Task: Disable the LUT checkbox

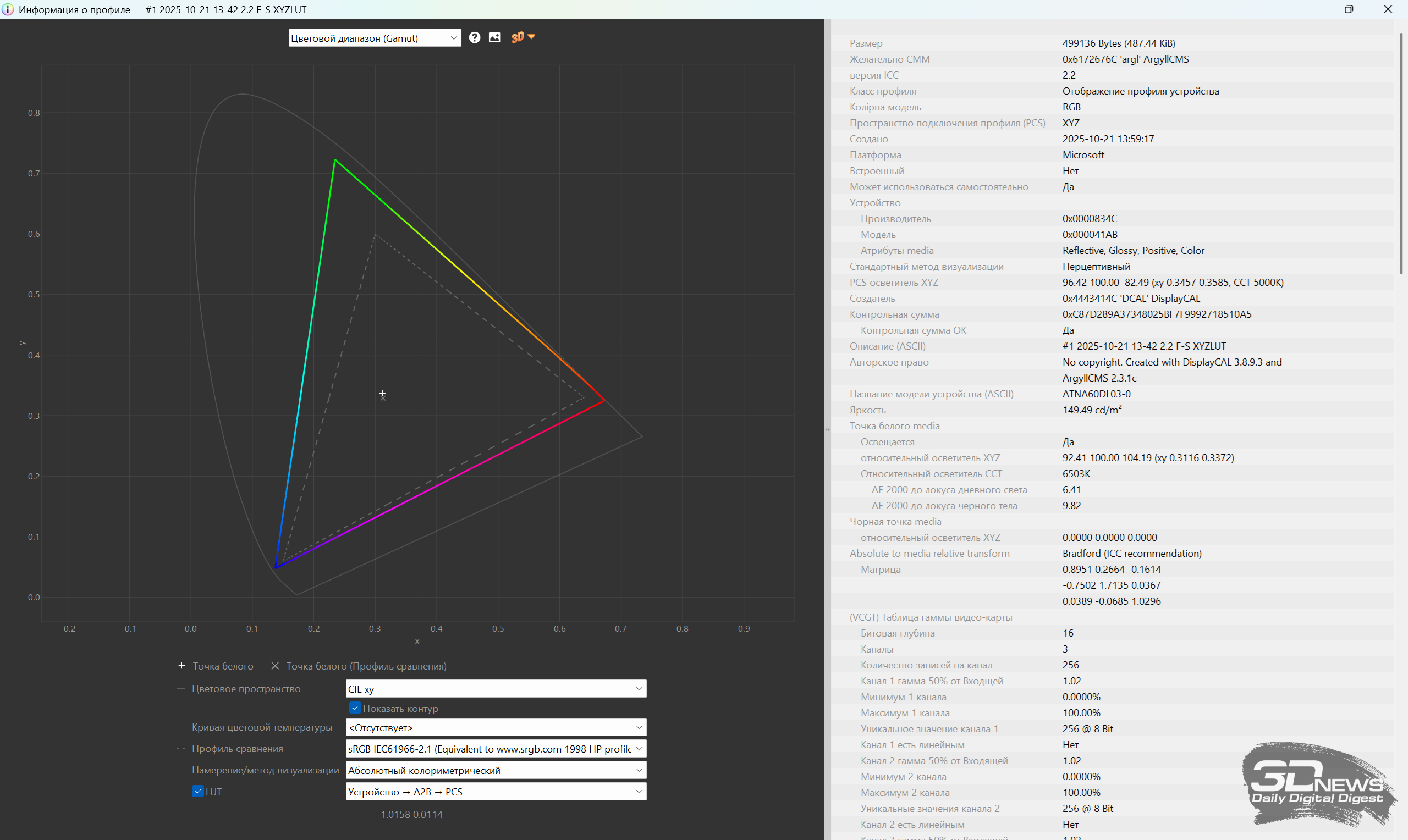Action: click(197, 791)
